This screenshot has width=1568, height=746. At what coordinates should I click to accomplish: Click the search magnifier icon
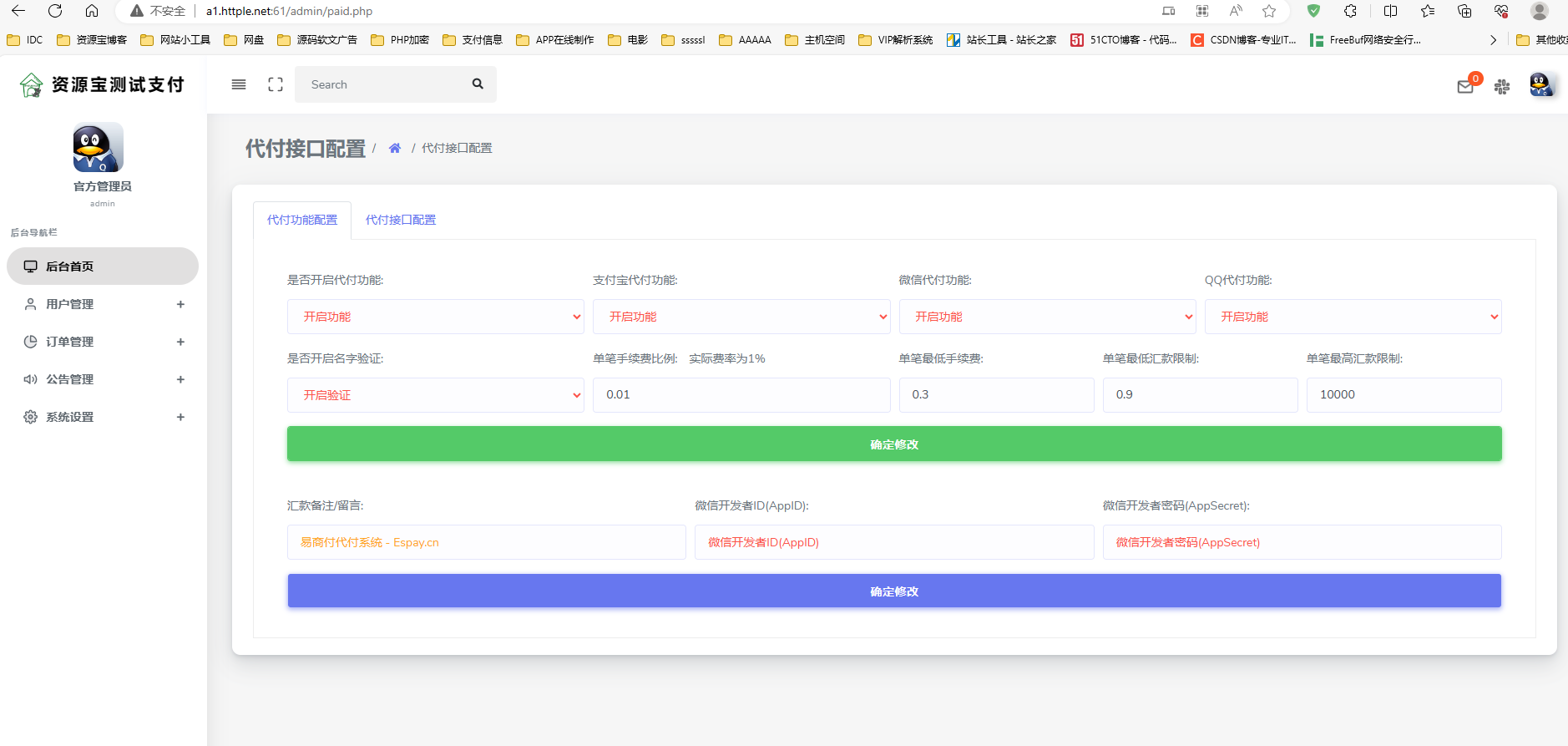tap(478, 84)
